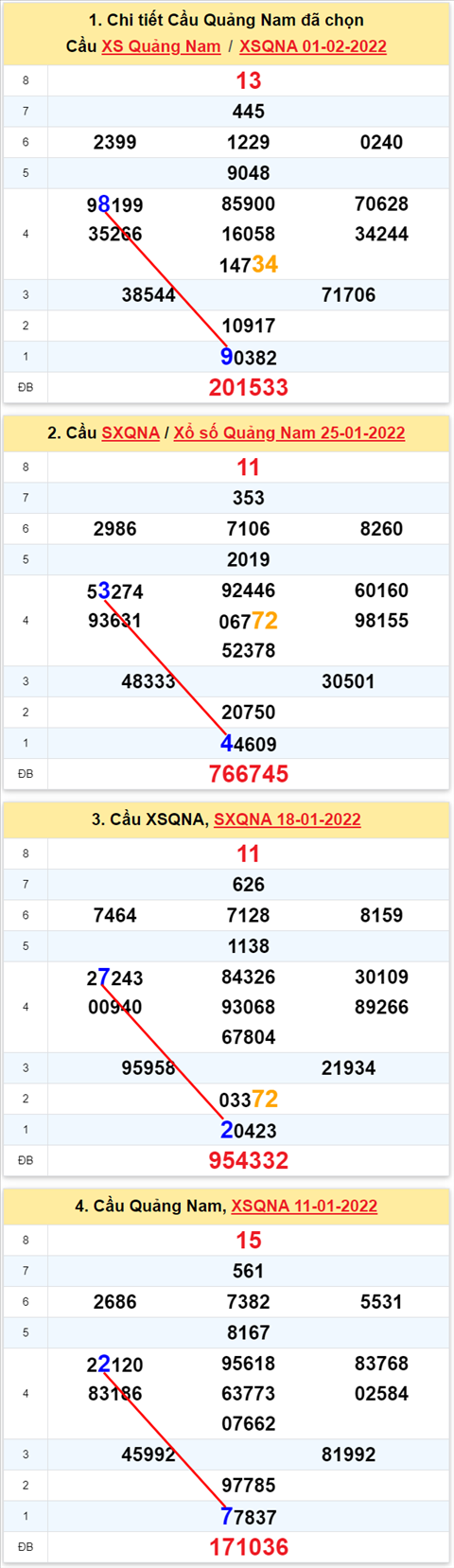Select the prize 7 number '626'
454x1568 pixels.
point(249,885)
